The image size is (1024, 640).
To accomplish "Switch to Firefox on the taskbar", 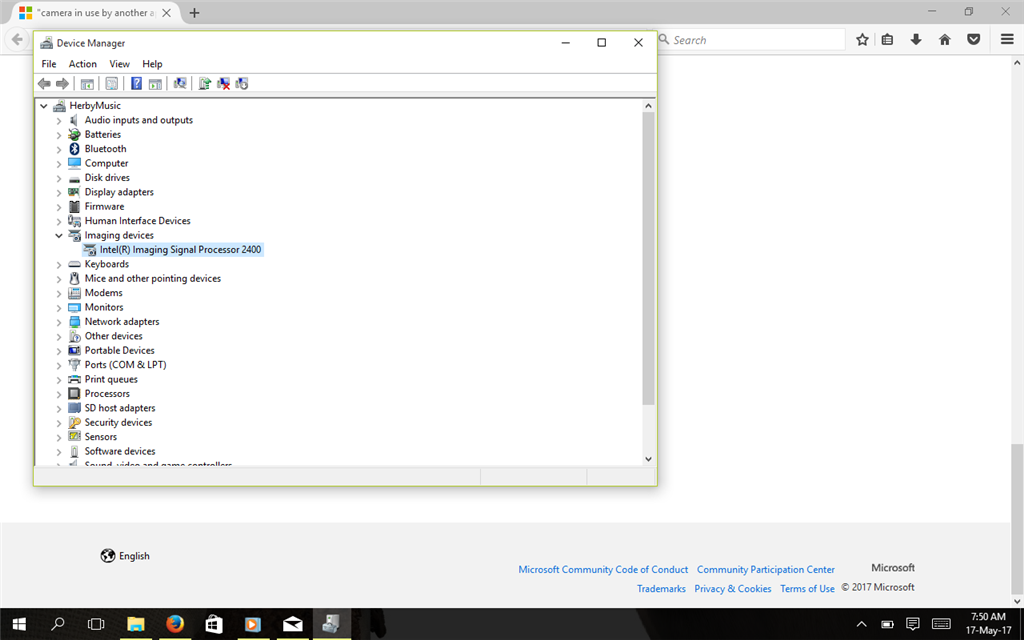I will click(175, 624).
